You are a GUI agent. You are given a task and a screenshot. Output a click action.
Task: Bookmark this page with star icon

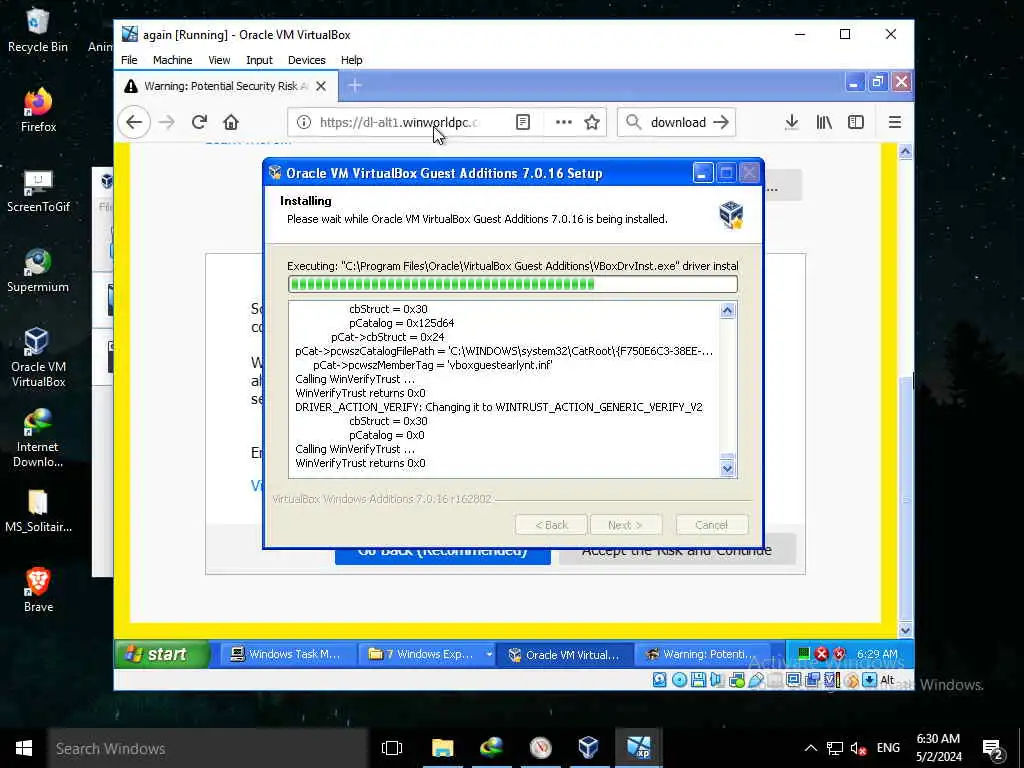[x=592, y=122]
